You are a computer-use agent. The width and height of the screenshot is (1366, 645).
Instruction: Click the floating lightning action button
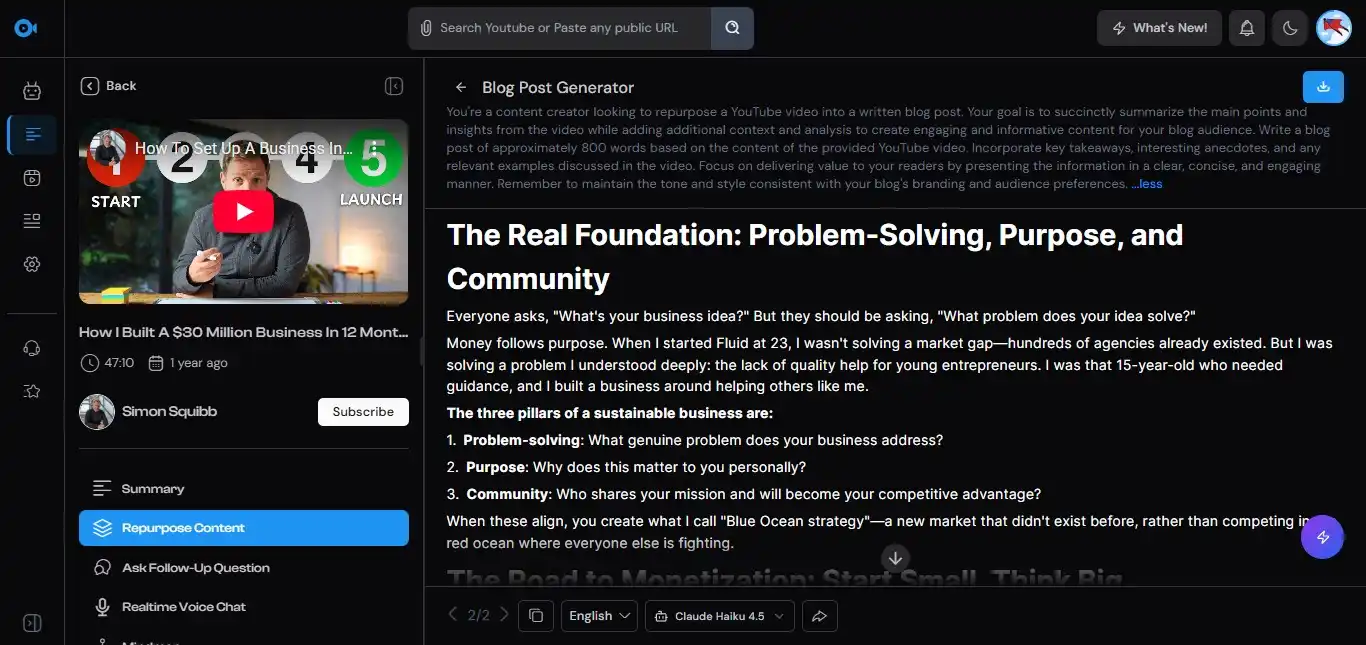[x=1322, y=537]
